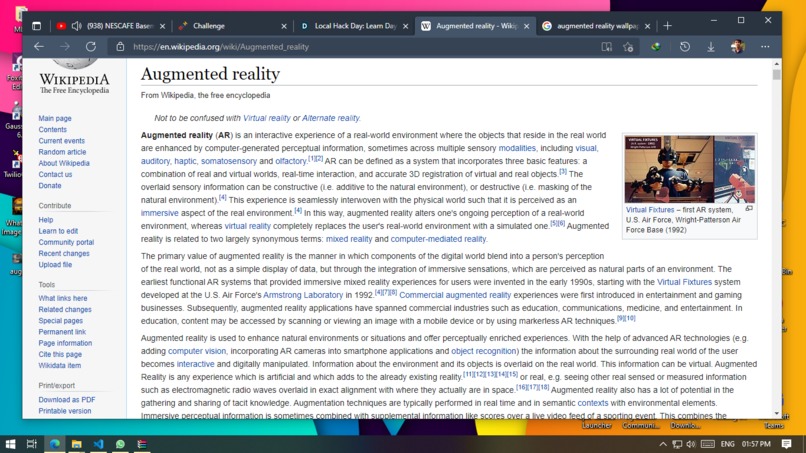Close the Local Hack Day tab
This screenshot has height=453, width=806.
point(405,26)
